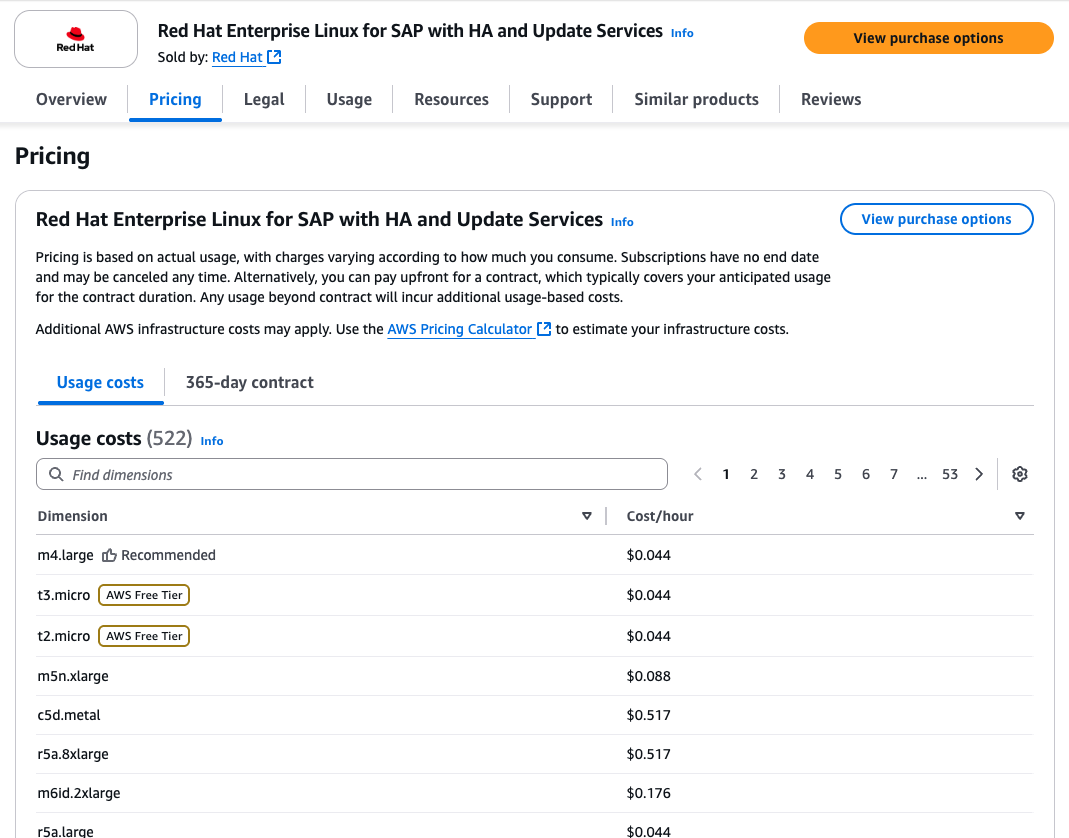Go to next page arrow in pagination

tap(979, 474)
